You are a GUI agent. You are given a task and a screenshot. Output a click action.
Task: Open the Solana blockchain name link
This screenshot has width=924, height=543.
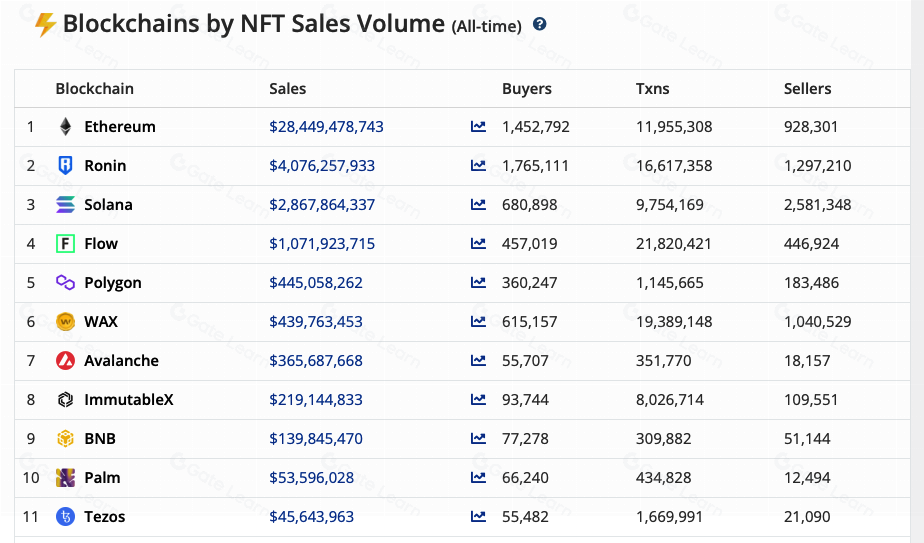point(108,205)
